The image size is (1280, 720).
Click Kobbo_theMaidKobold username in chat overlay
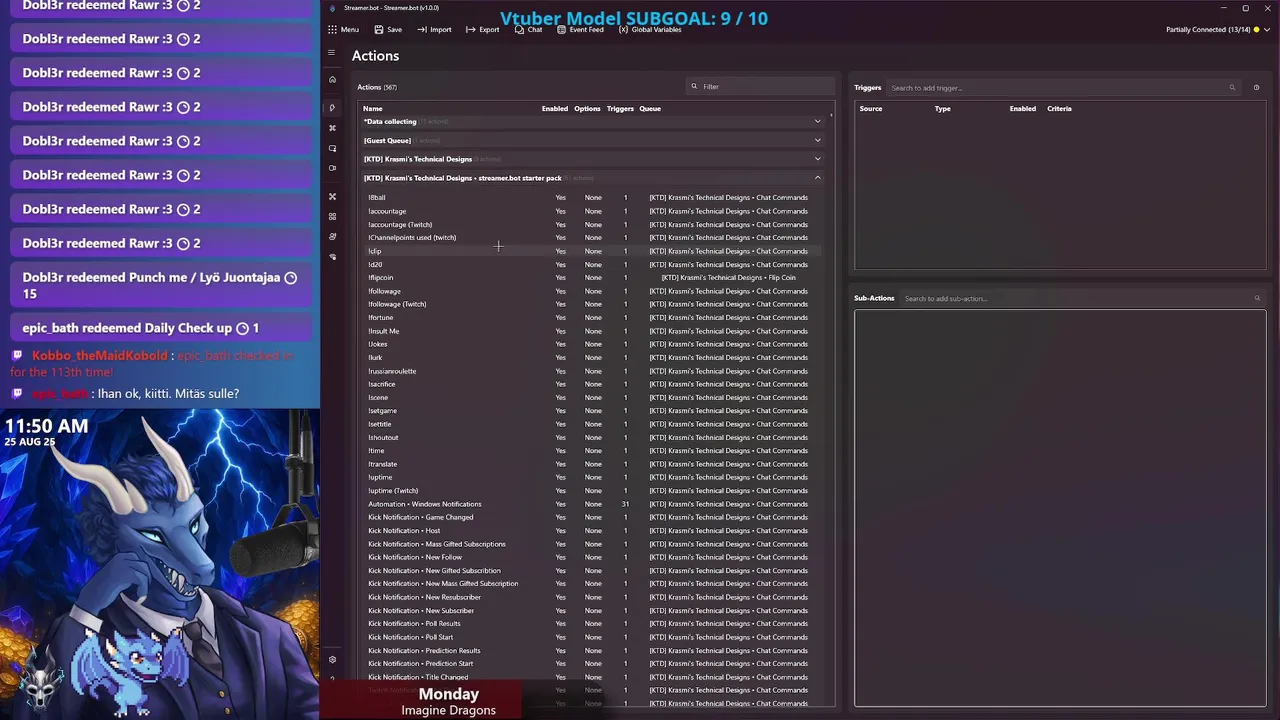(x=99, y=356)
